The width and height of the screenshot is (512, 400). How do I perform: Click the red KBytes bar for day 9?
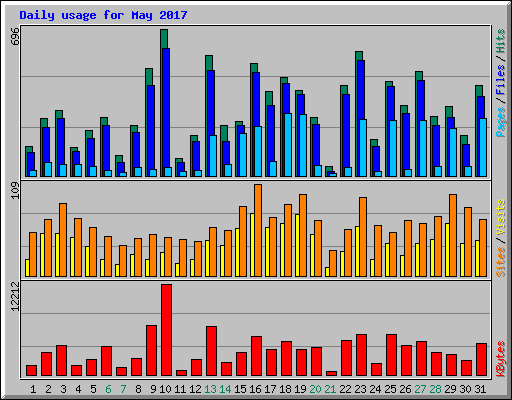pyautogui.click(x=151, y=351)
